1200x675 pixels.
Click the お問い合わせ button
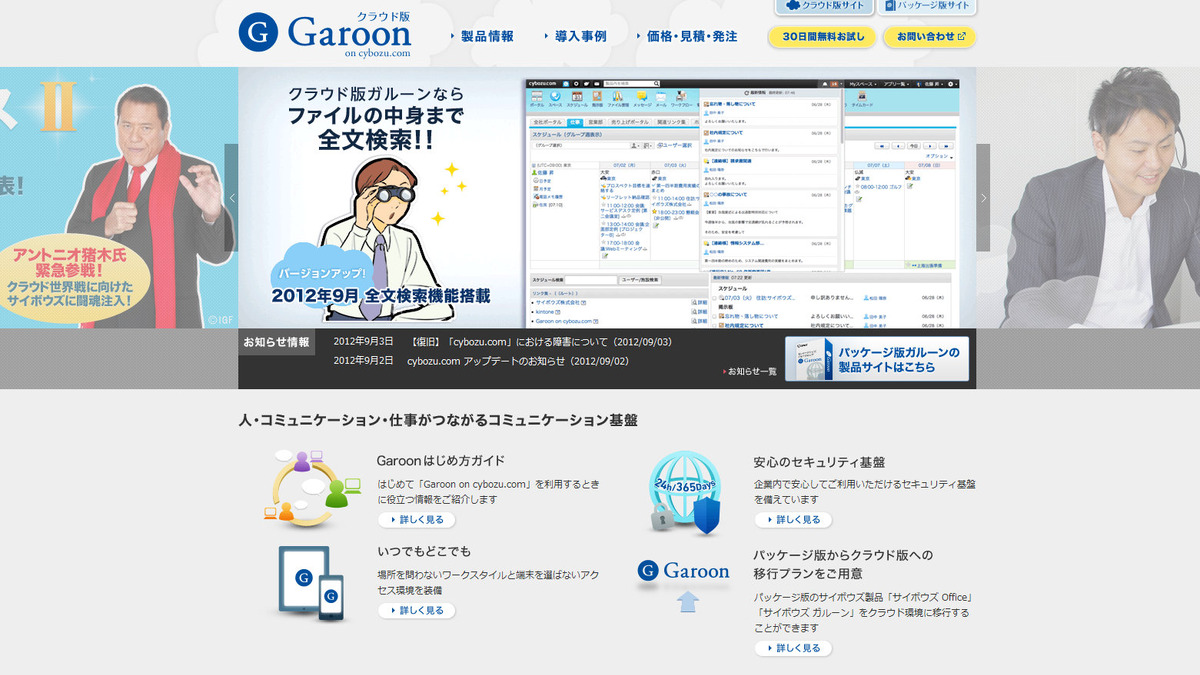coord(930,37)
